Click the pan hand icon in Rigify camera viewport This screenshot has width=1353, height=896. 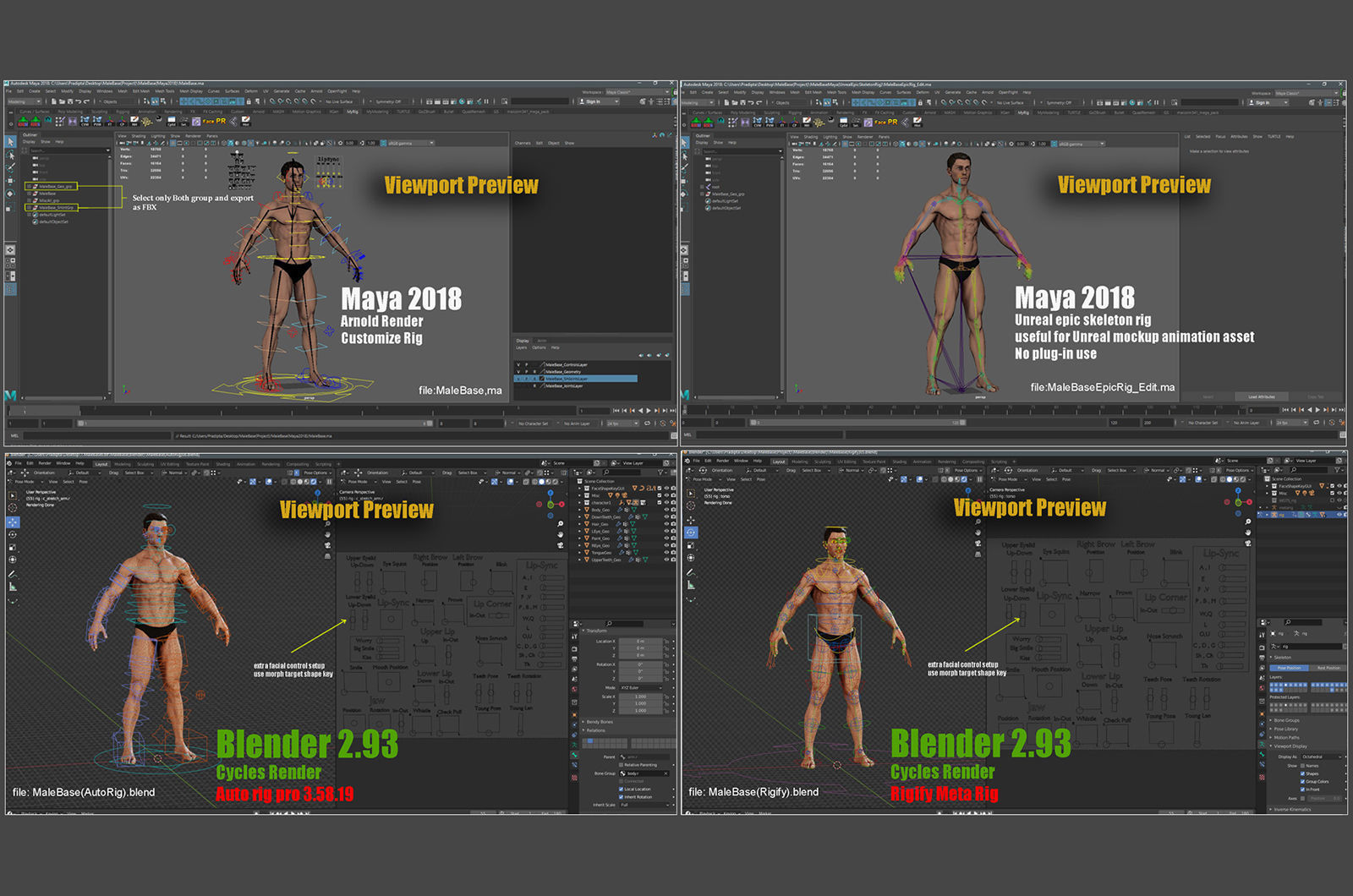[x=1248, y=533]
